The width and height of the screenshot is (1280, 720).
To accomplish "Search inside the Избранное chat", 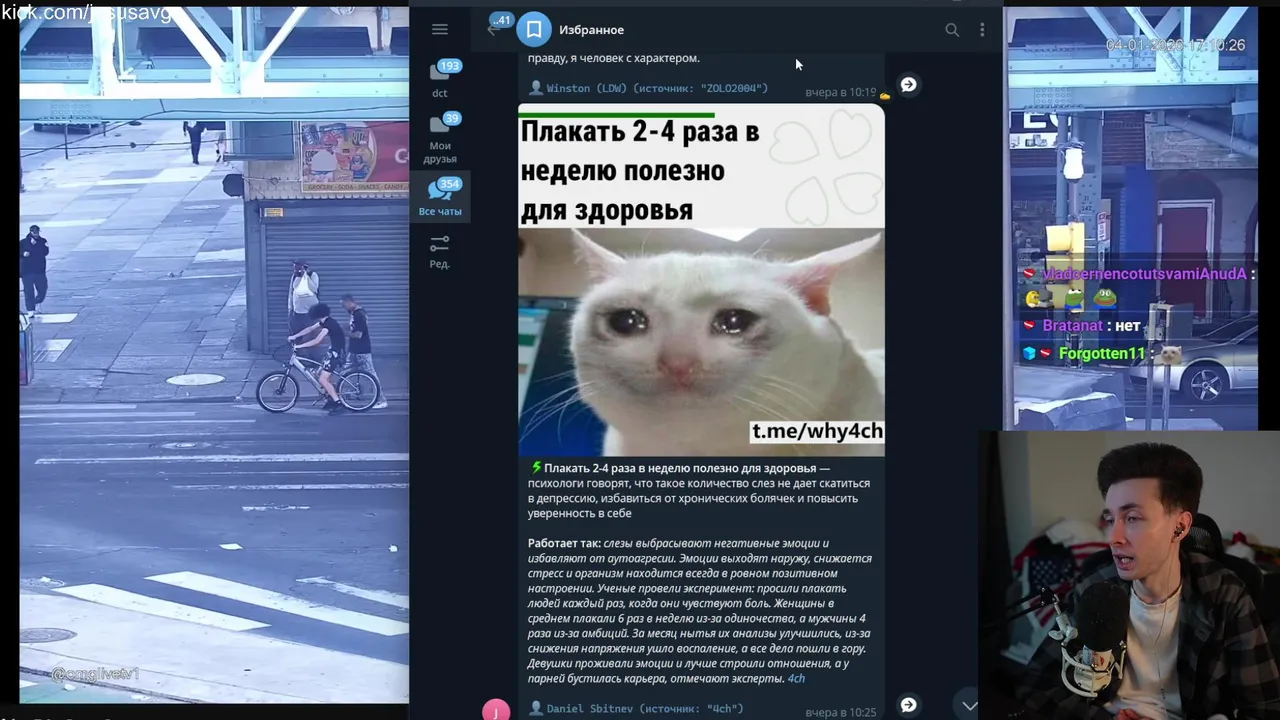I will pyautogui.click(x=952, y=30).
